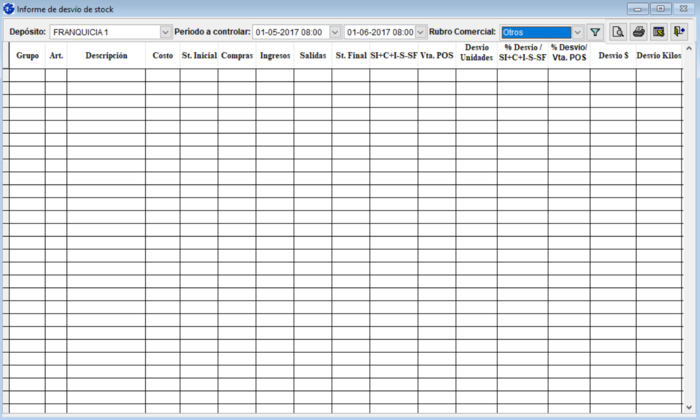Maximize the Informe de desvío window

(660, 8)
